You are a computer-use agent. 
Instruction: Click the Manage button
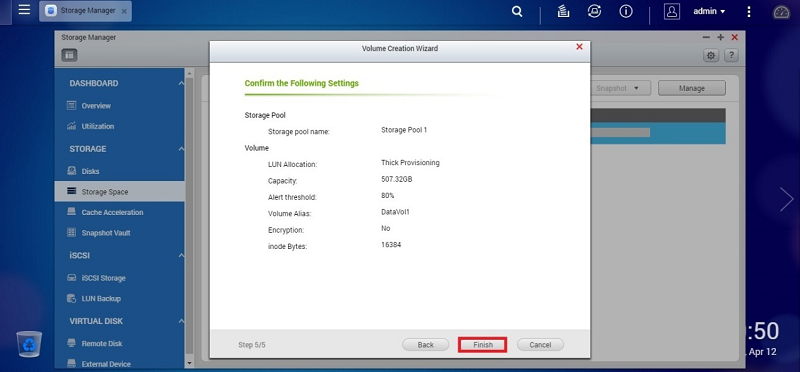[691, 88]
